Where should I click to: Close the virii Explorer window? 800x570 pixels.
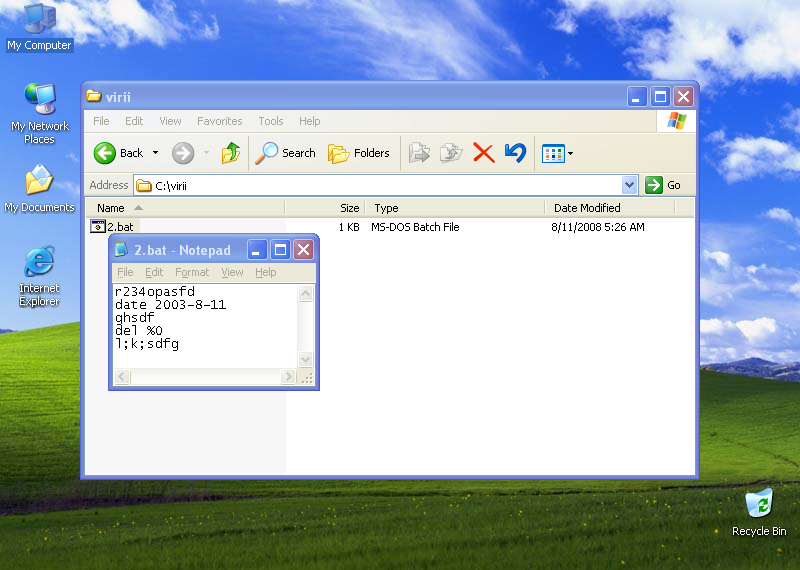(x=684, y=96)
